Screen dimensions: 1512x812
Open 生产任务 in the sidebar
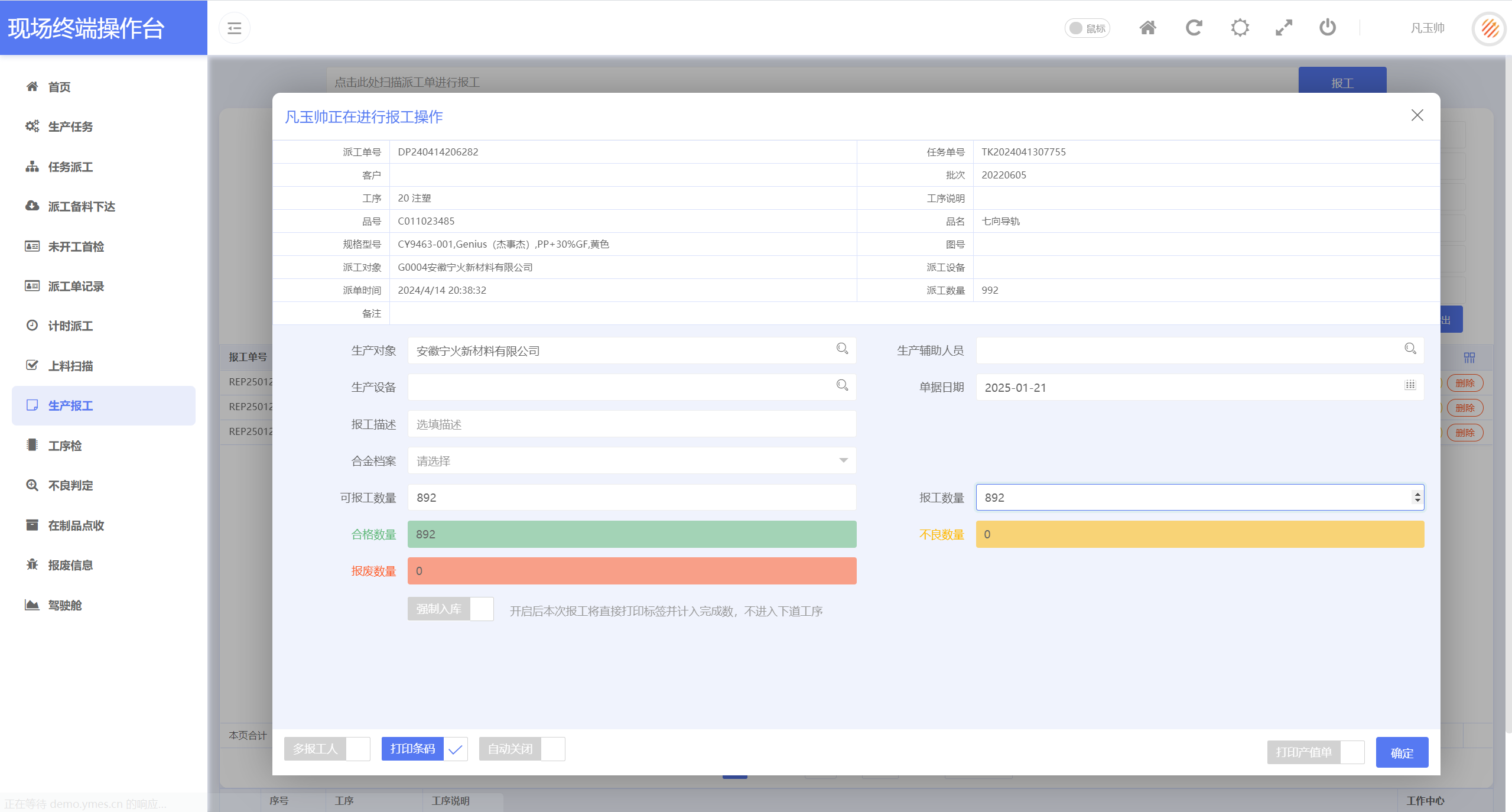103,126
